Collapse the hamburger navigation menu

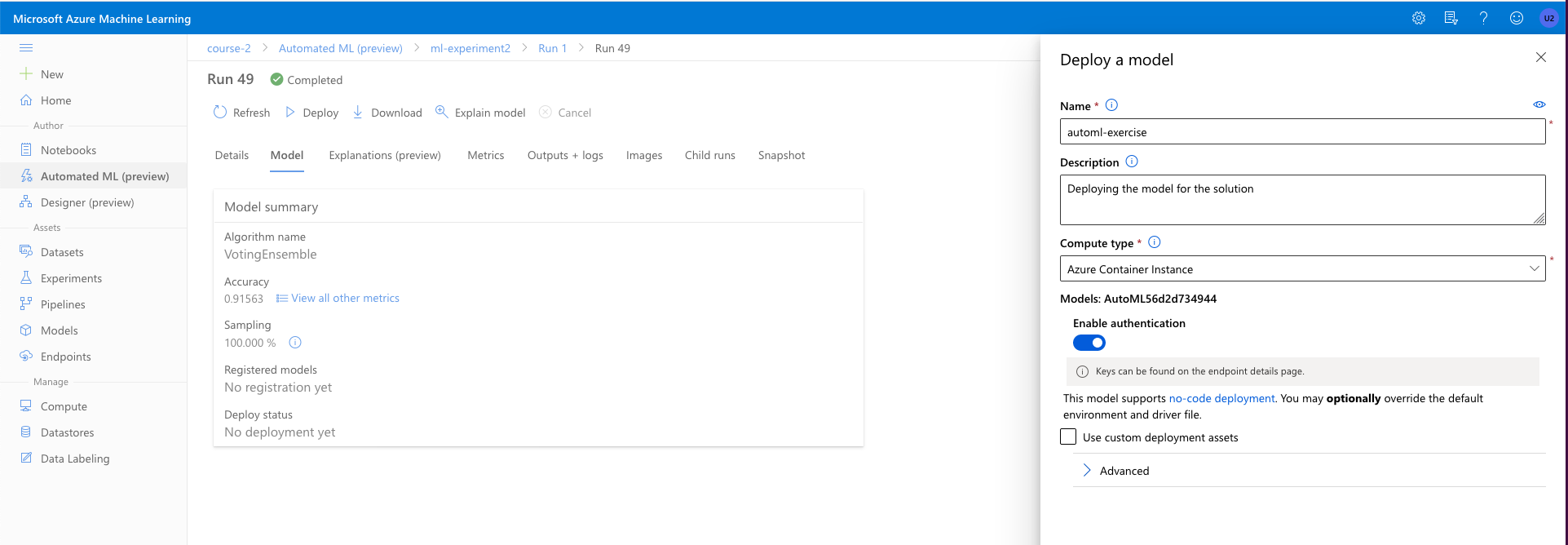(26, 48)
